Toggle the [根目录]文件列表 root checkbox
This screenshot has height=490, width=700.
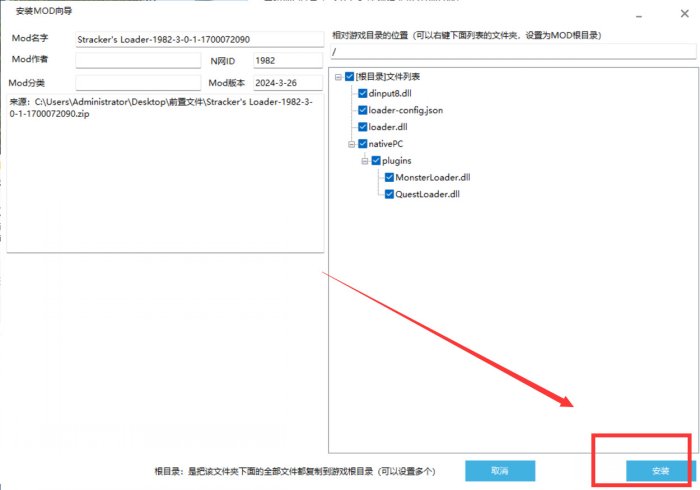tap(349, 76)
